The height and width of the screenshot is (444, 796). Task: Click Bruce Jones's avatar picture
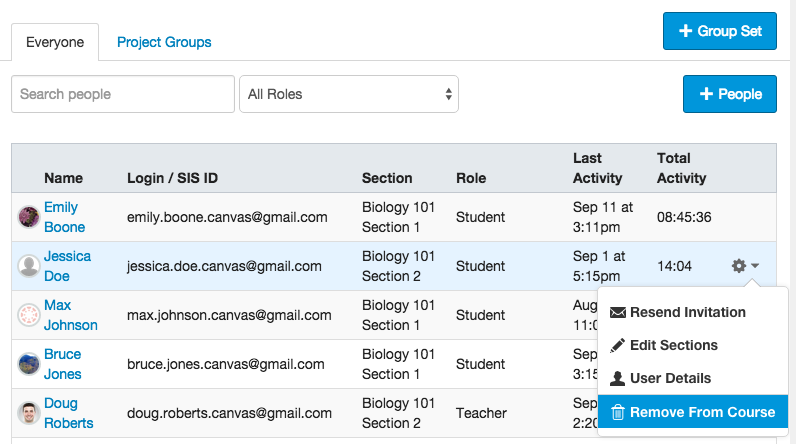[x=29, y=364]
